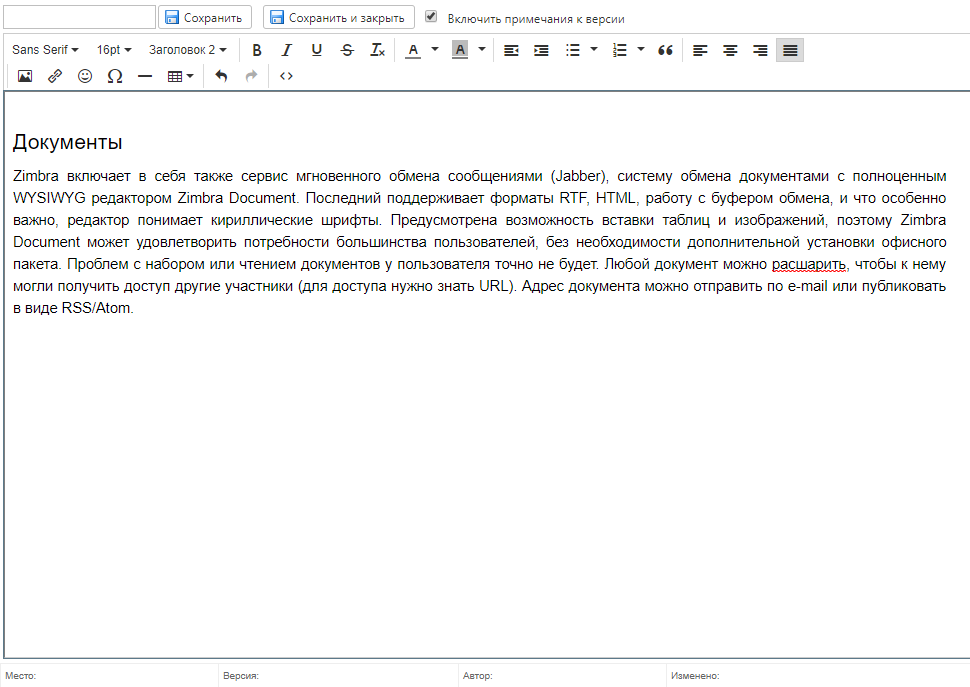Underline the selected text
The image size is (970, 687).
coord(317,50)
